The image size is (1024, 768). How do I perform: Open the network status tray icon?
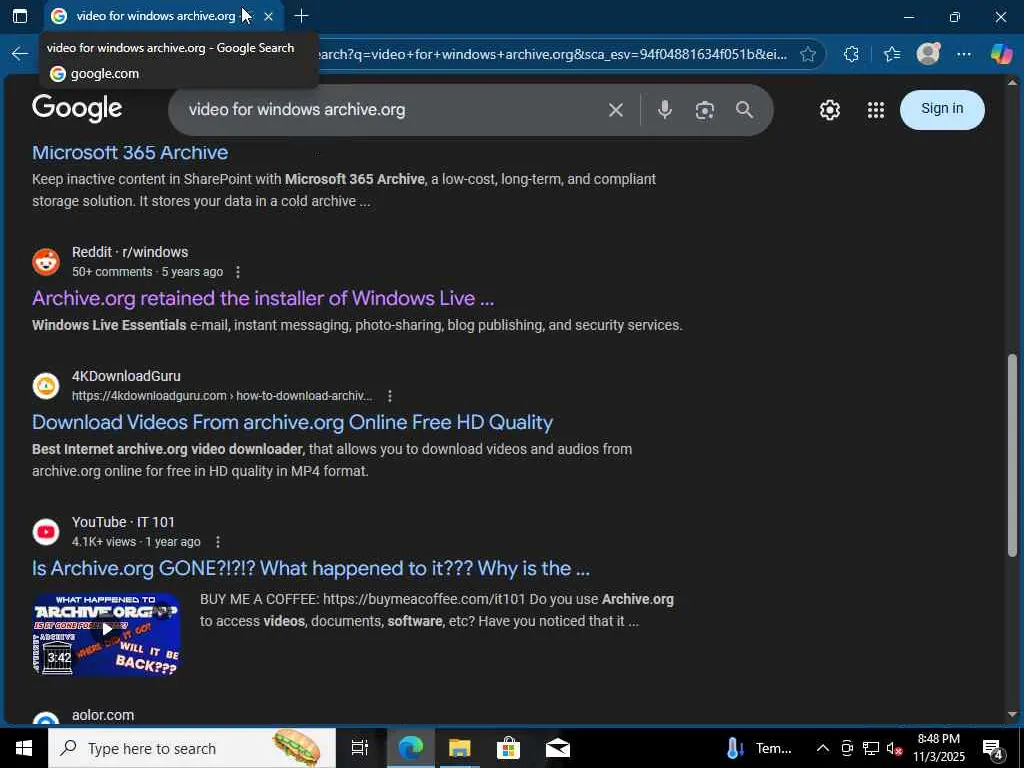(x=871, y=748)
